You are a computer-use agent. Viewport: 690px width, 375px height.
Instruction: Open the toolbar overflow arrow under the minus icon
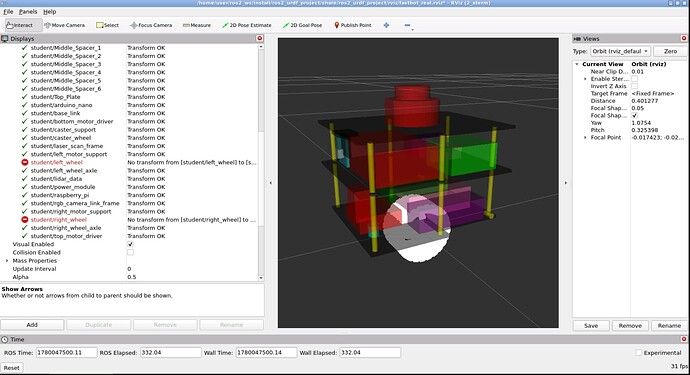(x=412, y=29)
